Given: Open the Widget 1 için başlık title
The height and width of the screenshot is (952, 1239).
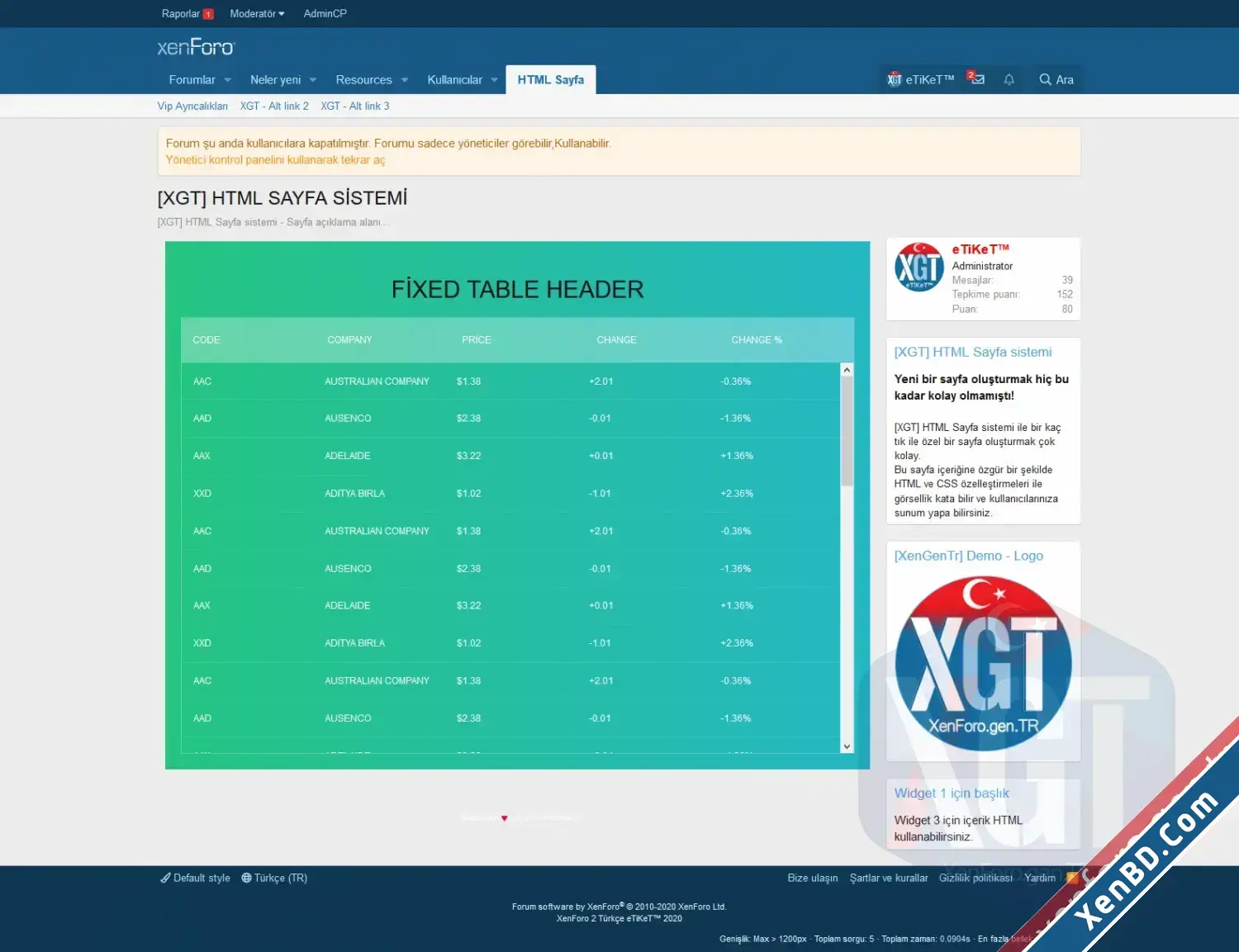Looking at the screenshot, I should (x=952, y=793).
